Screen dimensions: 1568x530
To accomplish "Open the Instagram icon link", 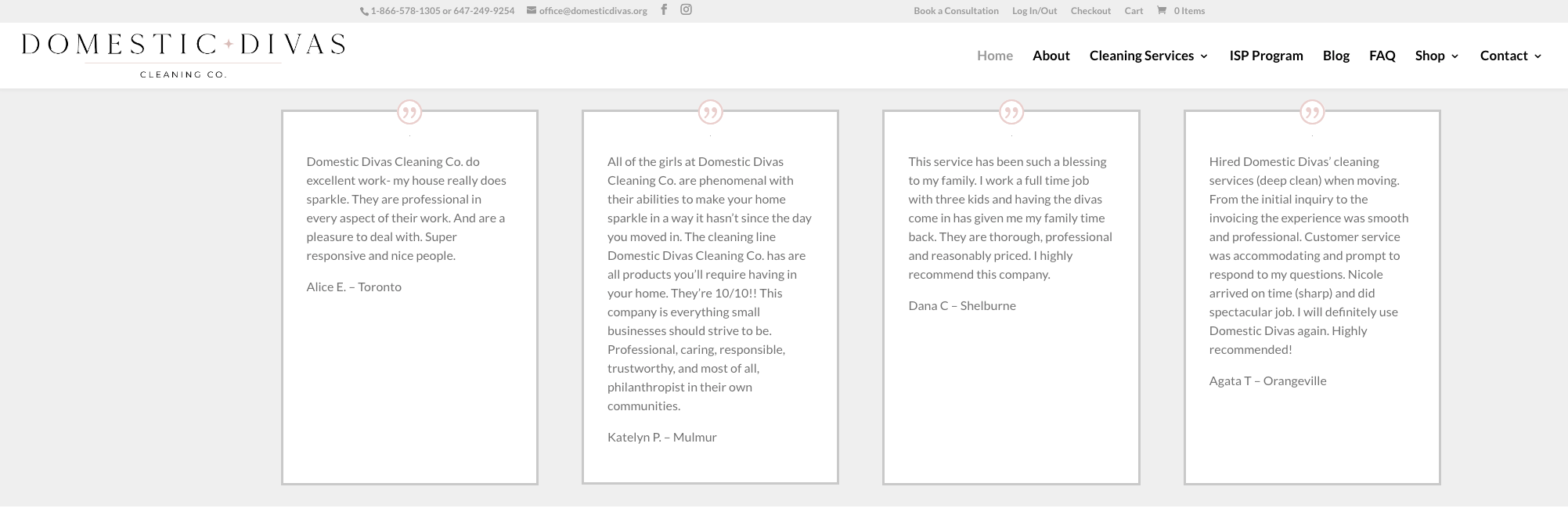I will (686, 9).
